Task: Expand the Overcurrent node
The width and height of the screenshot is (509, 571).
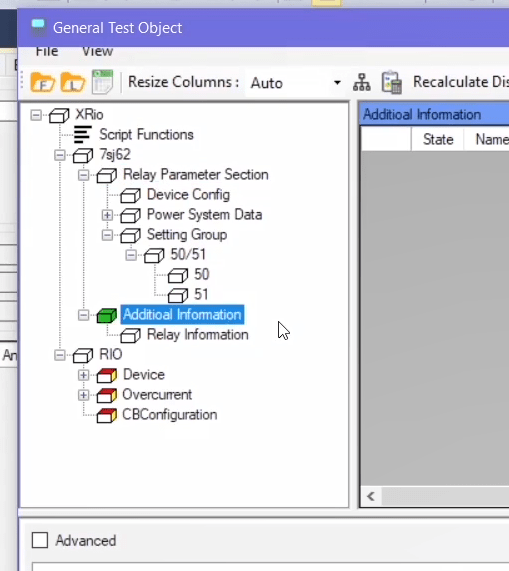Action: point(83,395)
